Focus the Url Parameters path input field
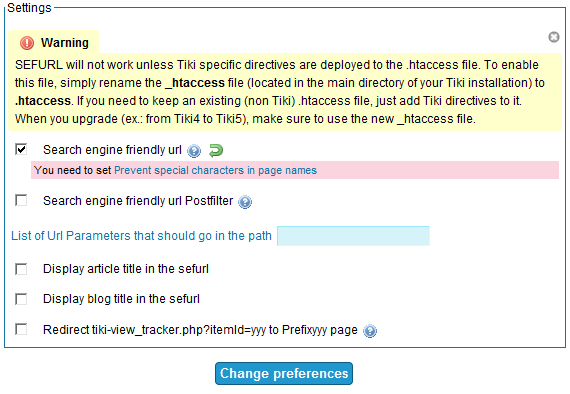The height and width of the screenshot is (394, 570). coord(353,236)
